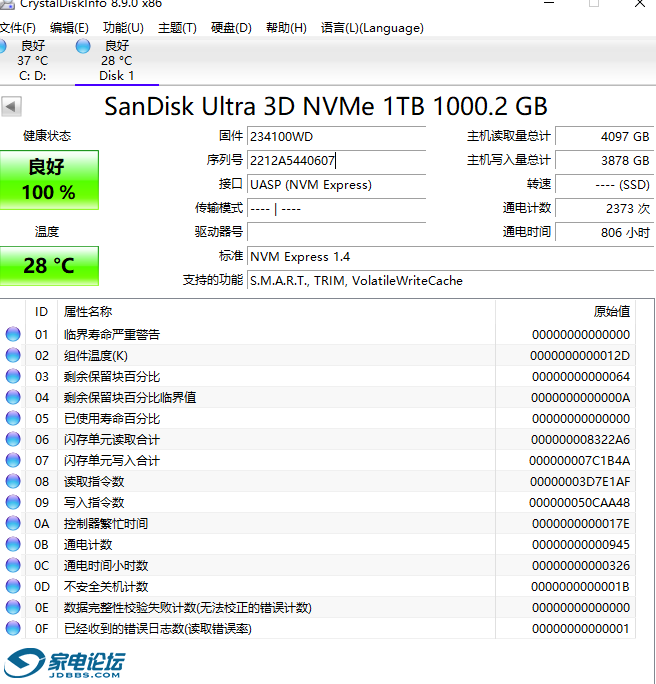Open the 主题(T) menu
656x684 pixels.
click(x=177, y=28)
